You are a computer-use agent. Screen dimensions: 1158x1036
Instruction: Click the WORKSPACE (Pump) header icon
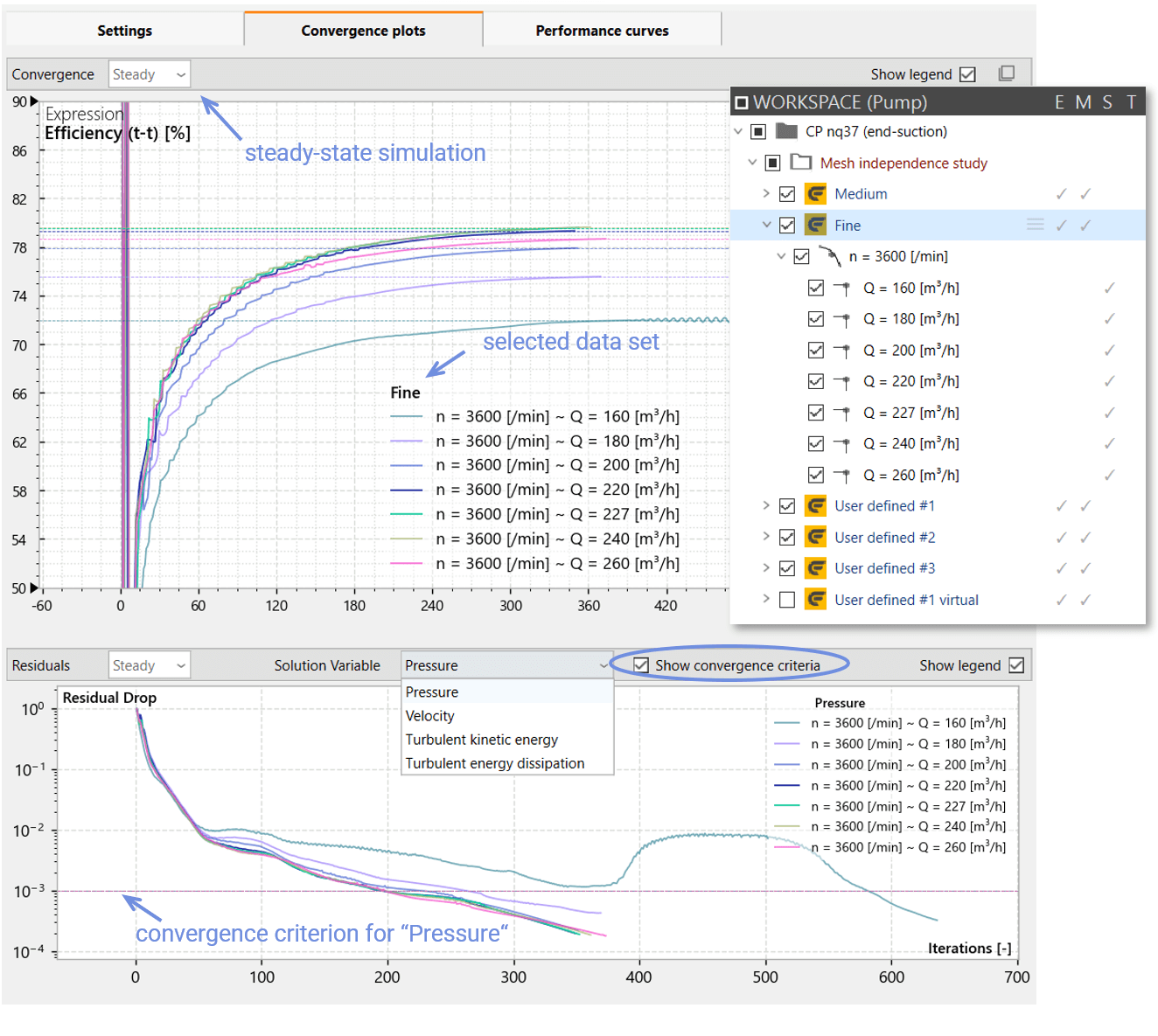742,103
